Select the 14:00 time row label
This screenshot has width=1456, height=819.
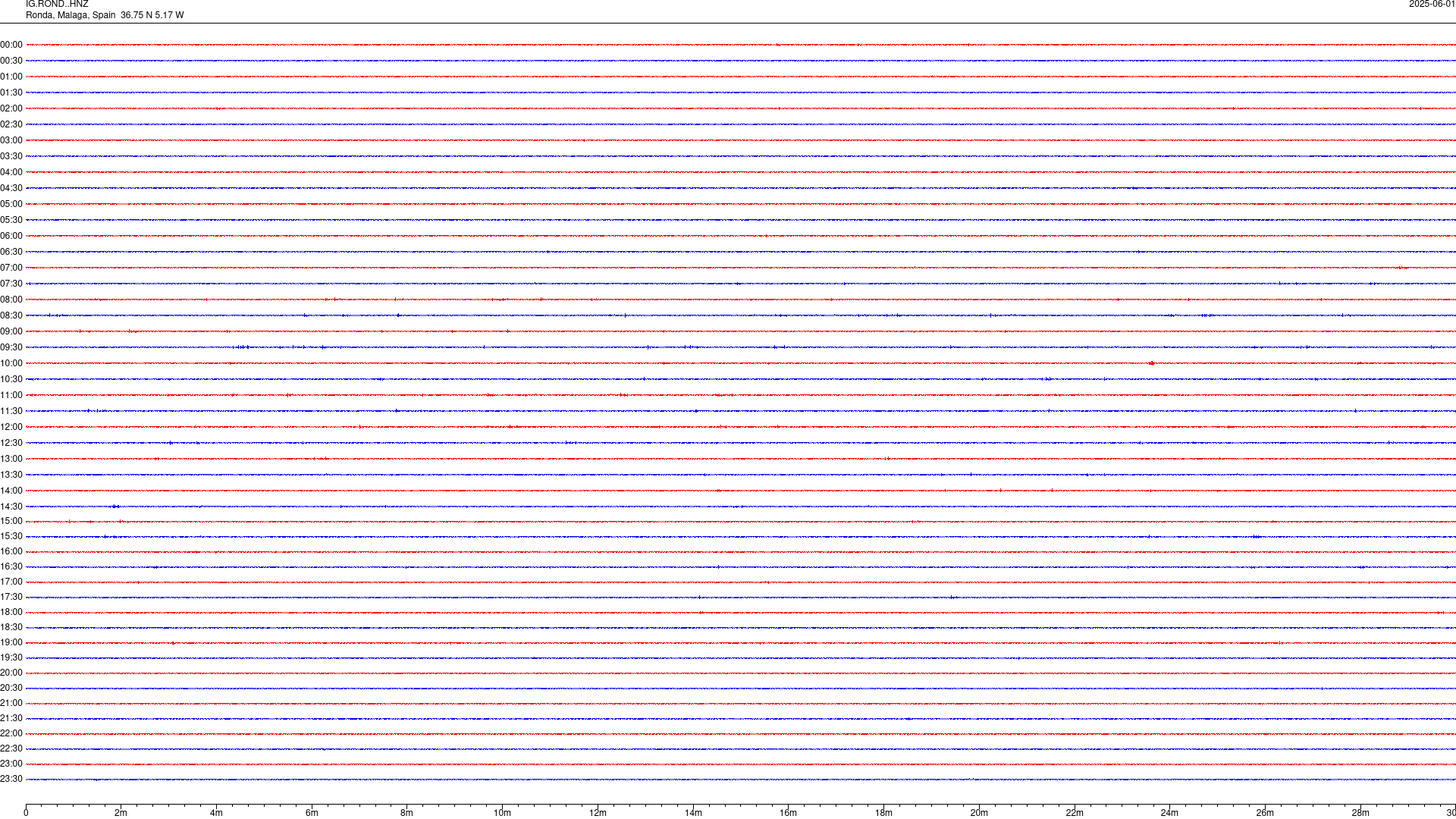[x=11, y=491]
